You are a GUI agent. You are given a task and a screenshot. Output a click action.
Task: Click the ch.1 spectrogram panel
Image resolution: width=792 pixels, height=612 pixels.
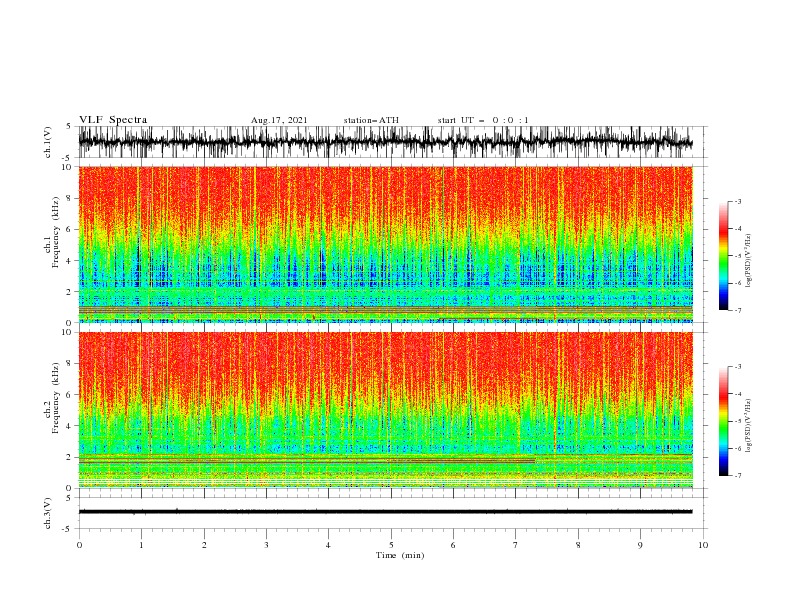(x=385, y=244)
